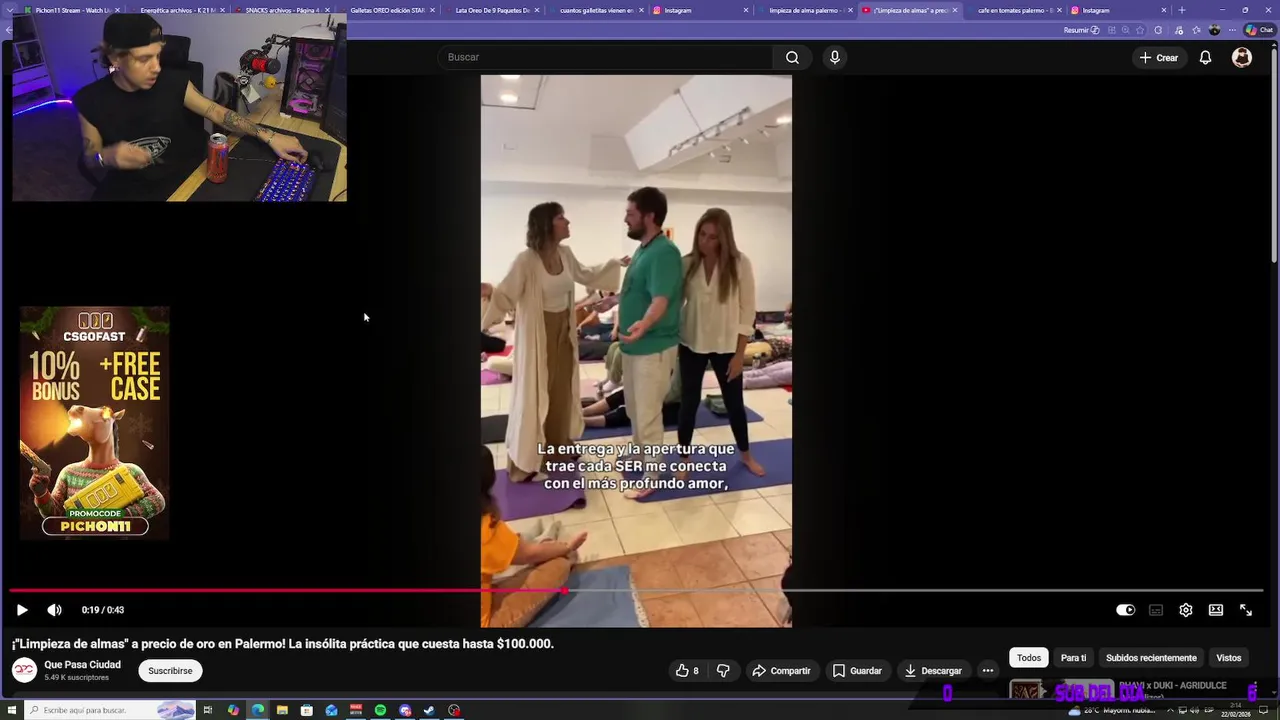Screen dimensions: 1280x720
Task: Click the Suscribirse button
Action: (170, 671)
